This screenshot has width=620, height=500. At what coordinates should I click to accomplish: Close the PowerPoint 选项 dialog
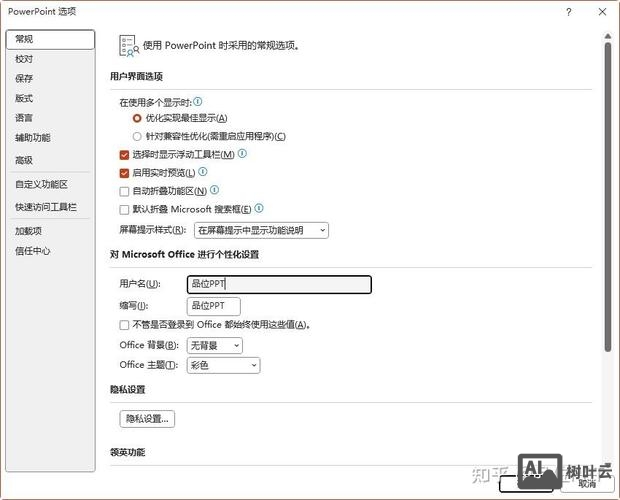pyautogui.click(x=602, y=12)
